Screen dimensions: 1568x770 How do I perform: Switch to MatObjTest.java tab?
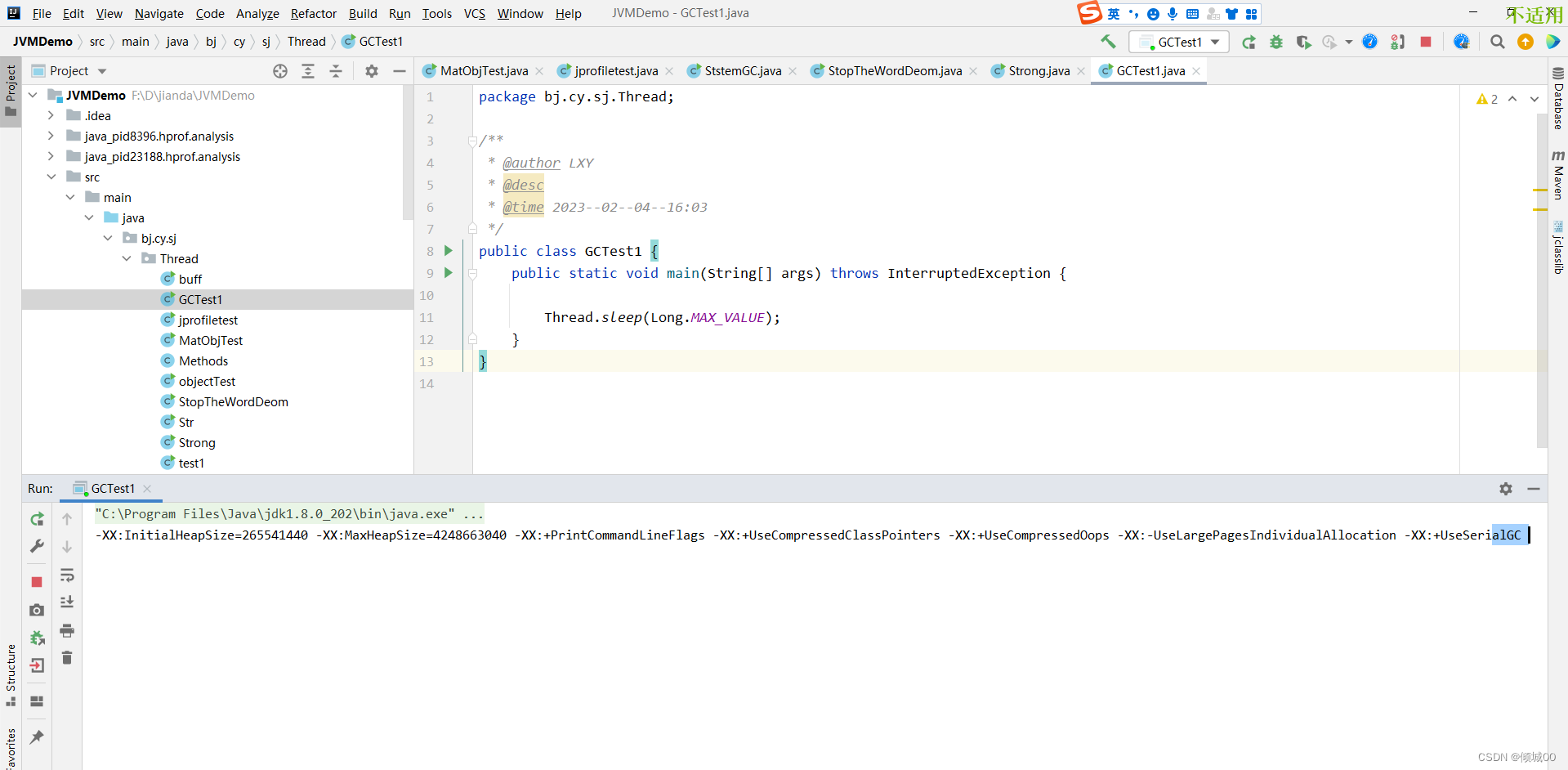click(x=484, y=71)
